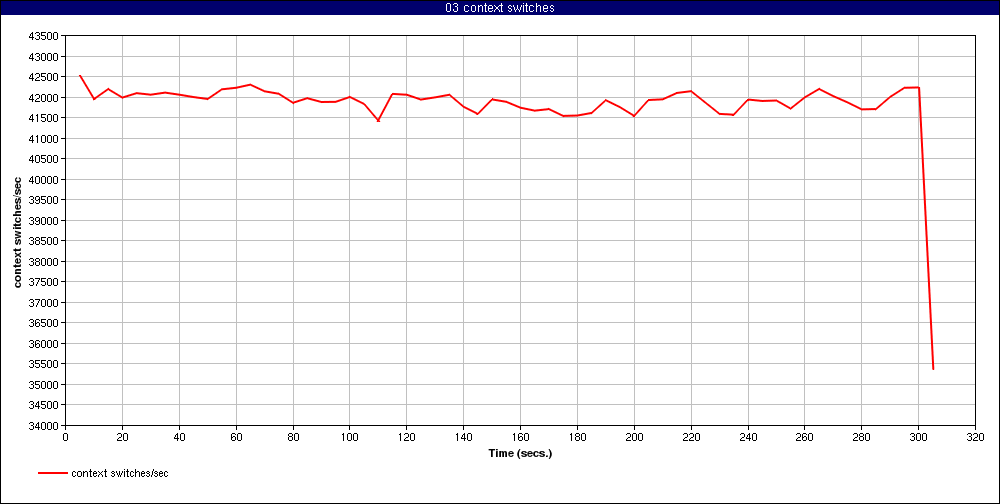Click the 39000 y-axis label
Screen dimensions: 1000x504
coord(45,221)
